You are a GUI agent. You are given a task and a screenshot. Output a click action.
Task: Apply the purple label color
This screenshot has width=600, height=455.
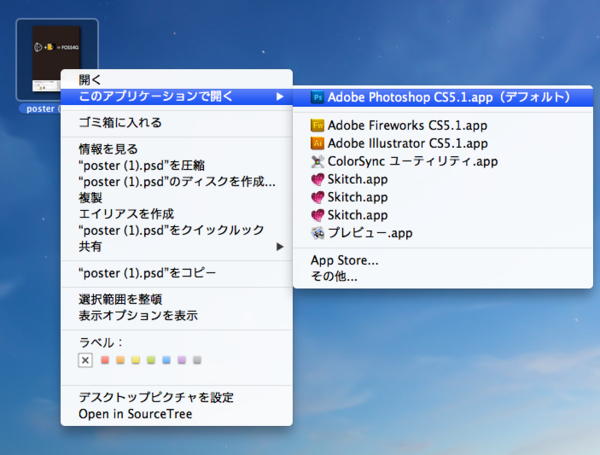[182, 360]
